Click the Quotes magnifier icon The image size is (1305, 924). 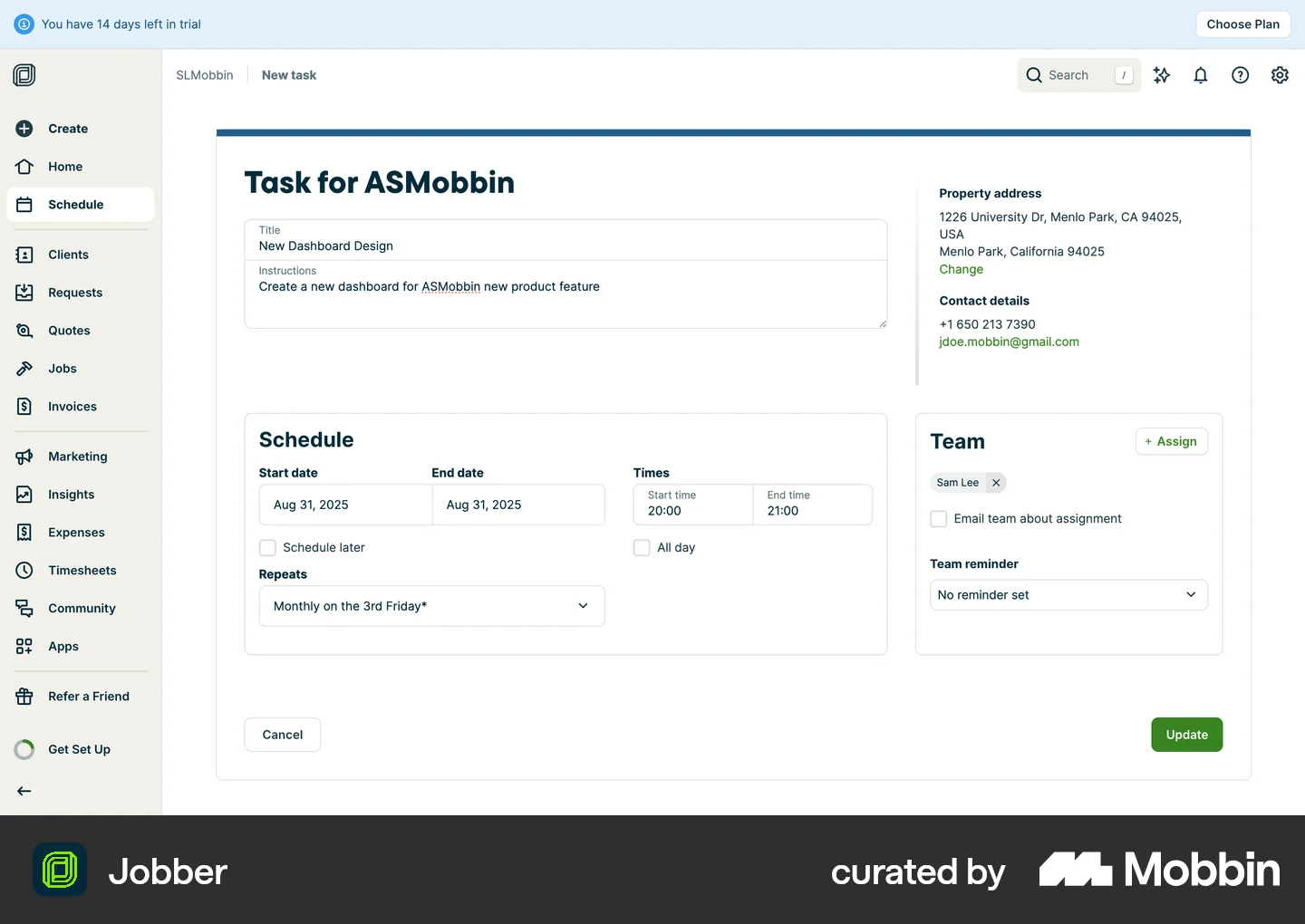click(24, 331)
